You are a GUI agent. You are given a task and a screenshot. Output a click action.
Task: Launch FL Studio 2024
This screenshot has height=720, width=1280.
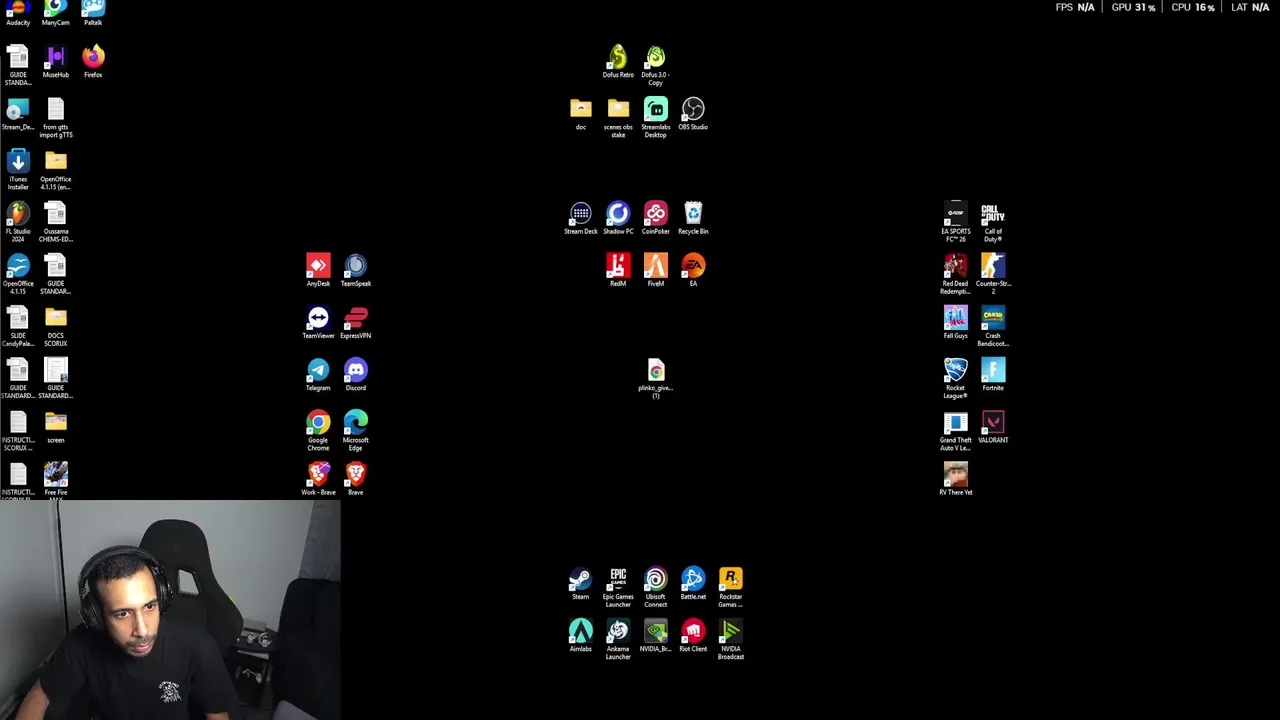(x=18, y=222)
